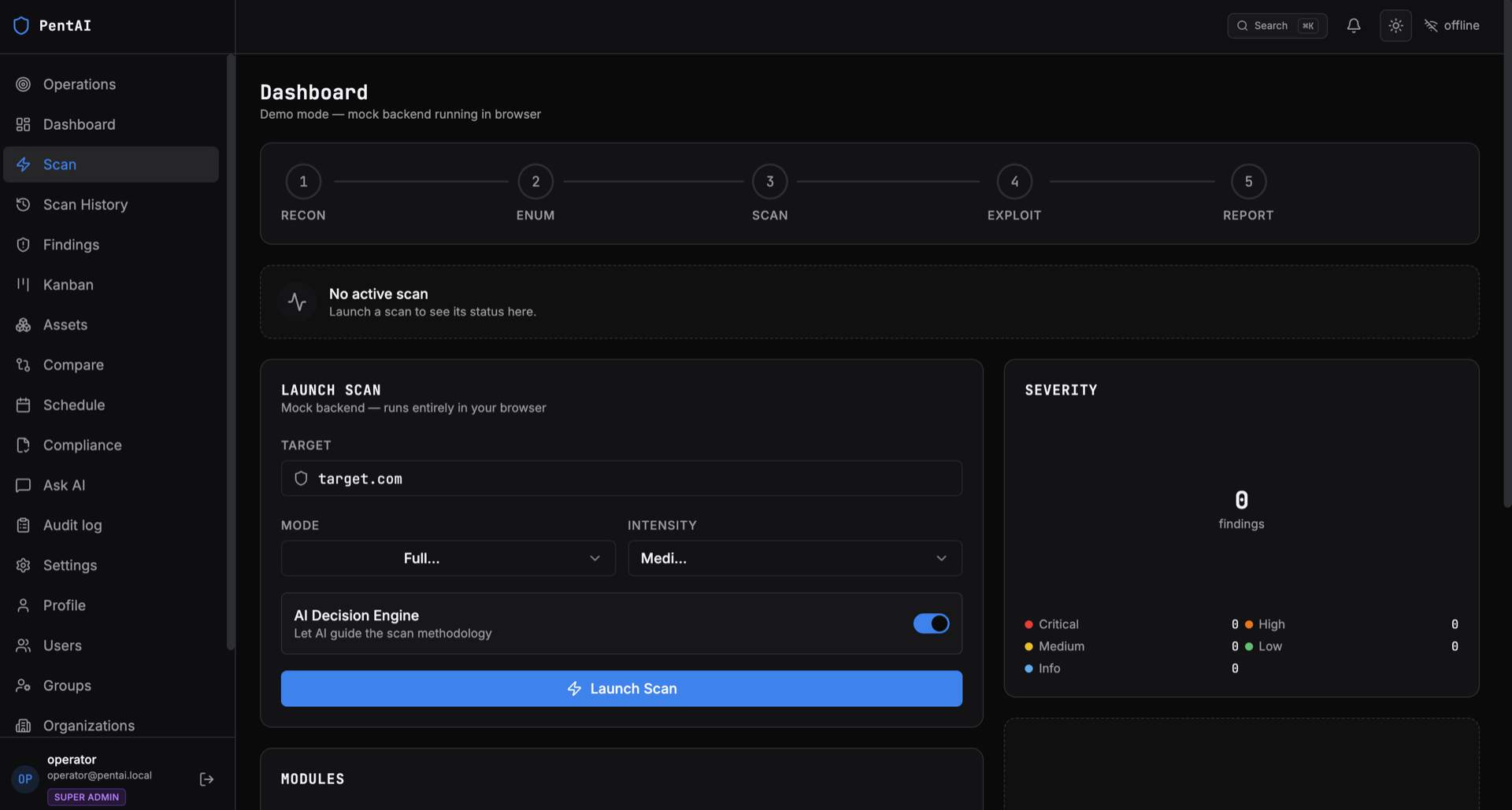Click step 5 REPORT circle
The height and width of the screenshot is (810, 1512).
[1248, 182]
